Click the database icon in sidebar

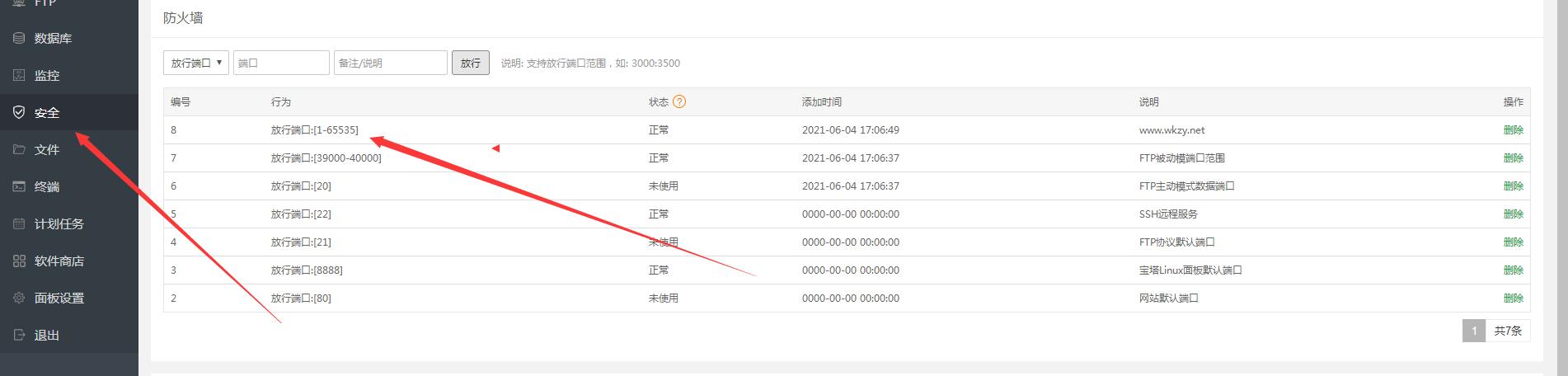[19, 39]
